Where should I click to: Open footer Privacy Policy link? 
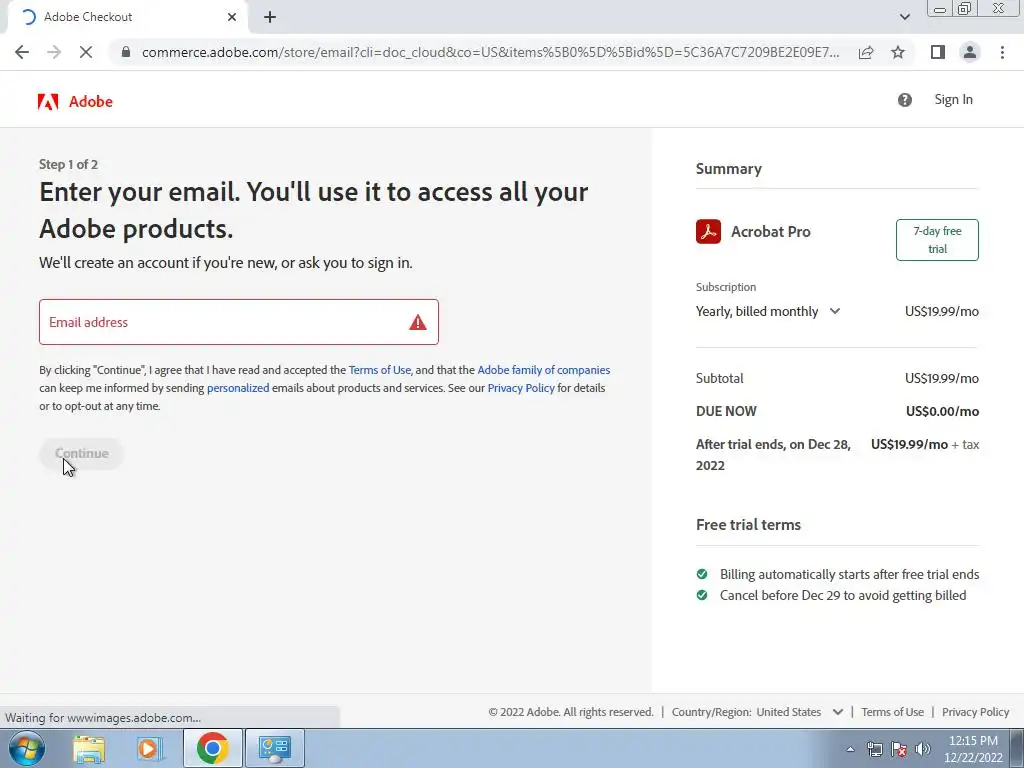(976, 712)
